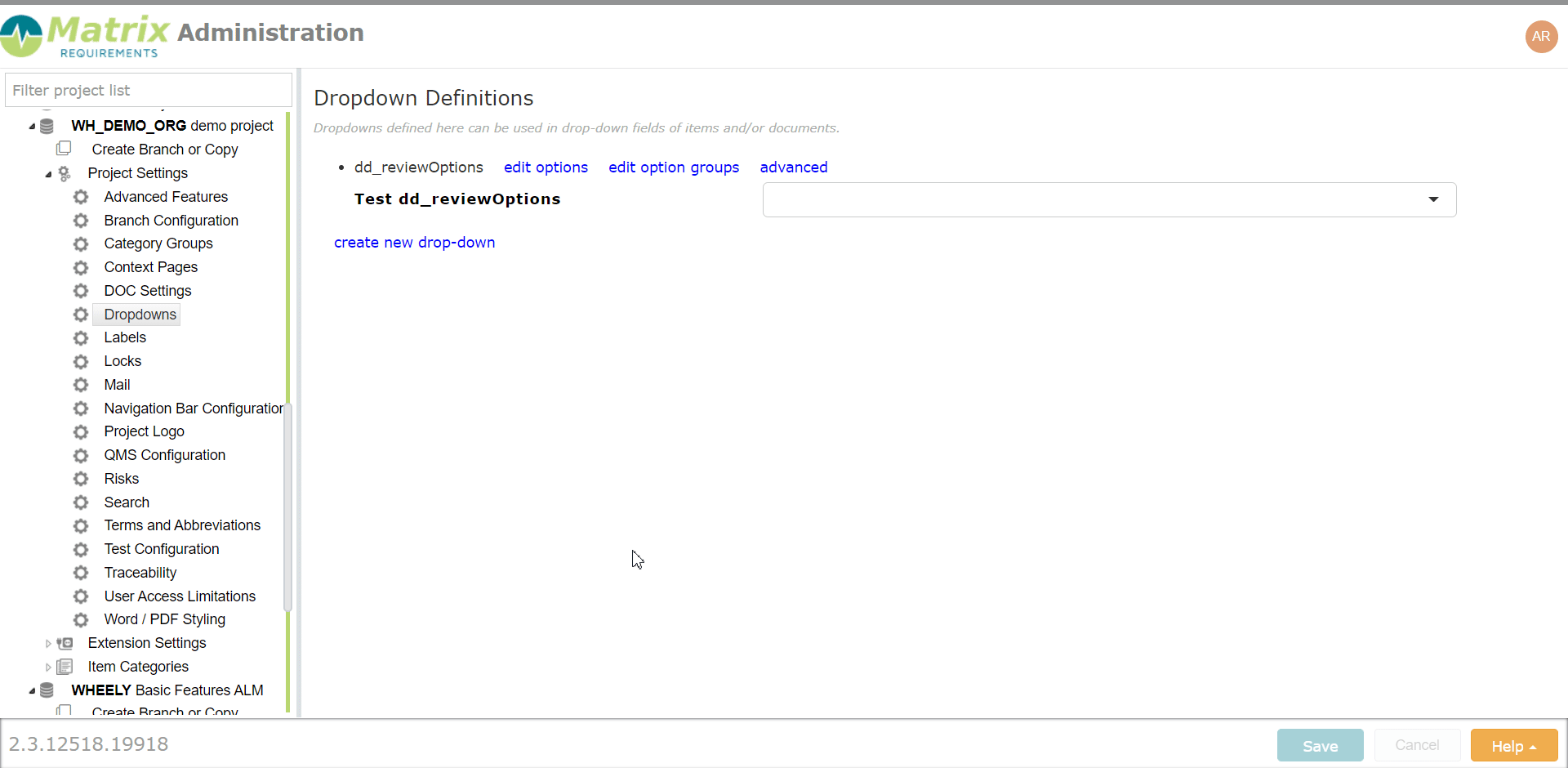Screen dimensions: 1568x768
Task: Click the gear icon beside Advanced Features
Action: 81,197
